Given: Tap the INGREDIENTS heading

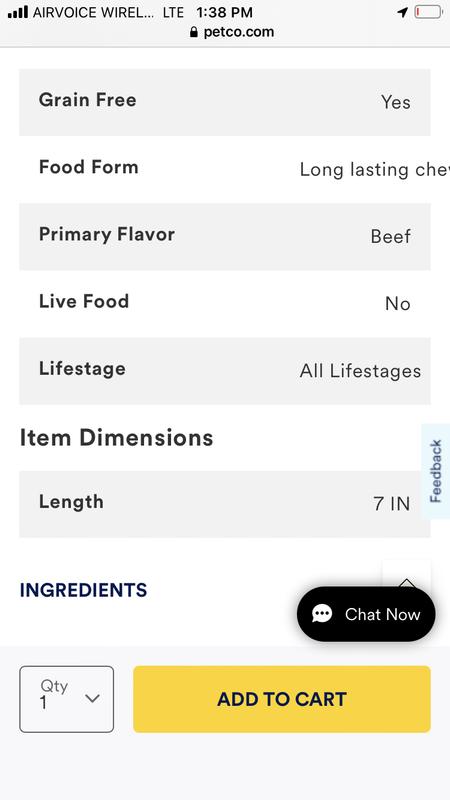Looking at the screenshot, I should (84, 590).
